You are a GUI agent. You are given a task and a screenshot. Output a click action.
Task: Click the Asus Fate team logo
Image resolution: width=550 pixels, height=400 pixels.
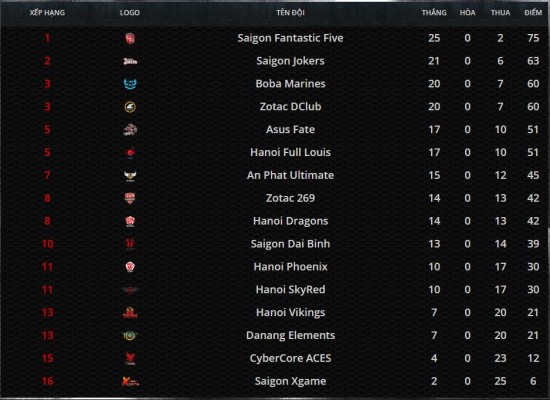click(x=130, y=130)
